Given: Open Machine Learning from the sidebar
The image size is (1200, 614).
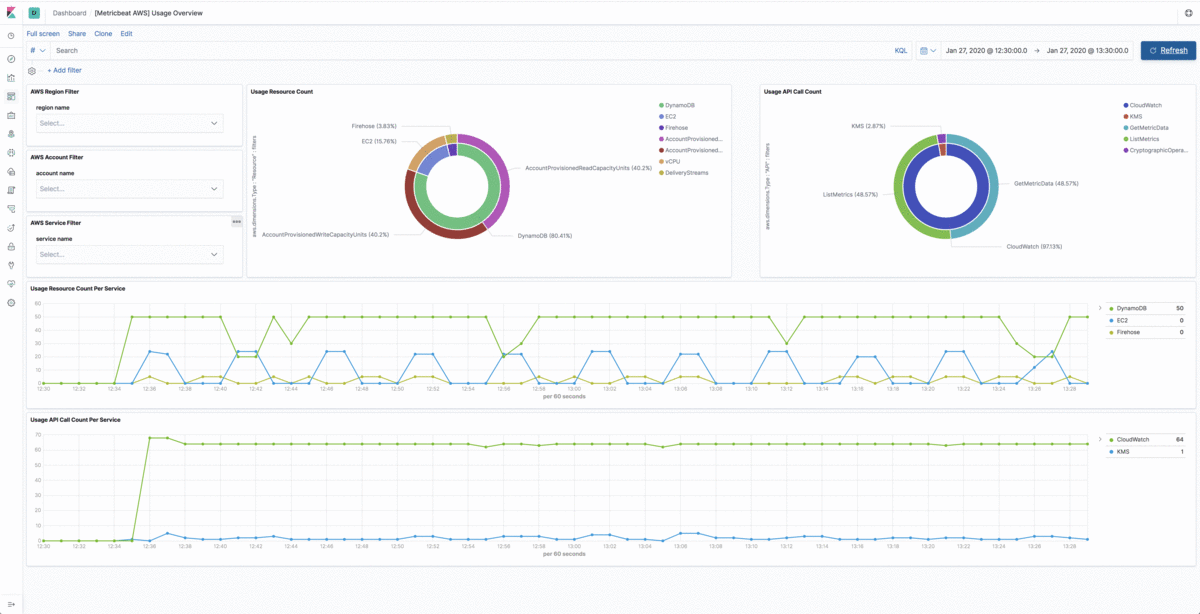Looking at the screenshot, I should pyautogui.click(x=11, y=152).
